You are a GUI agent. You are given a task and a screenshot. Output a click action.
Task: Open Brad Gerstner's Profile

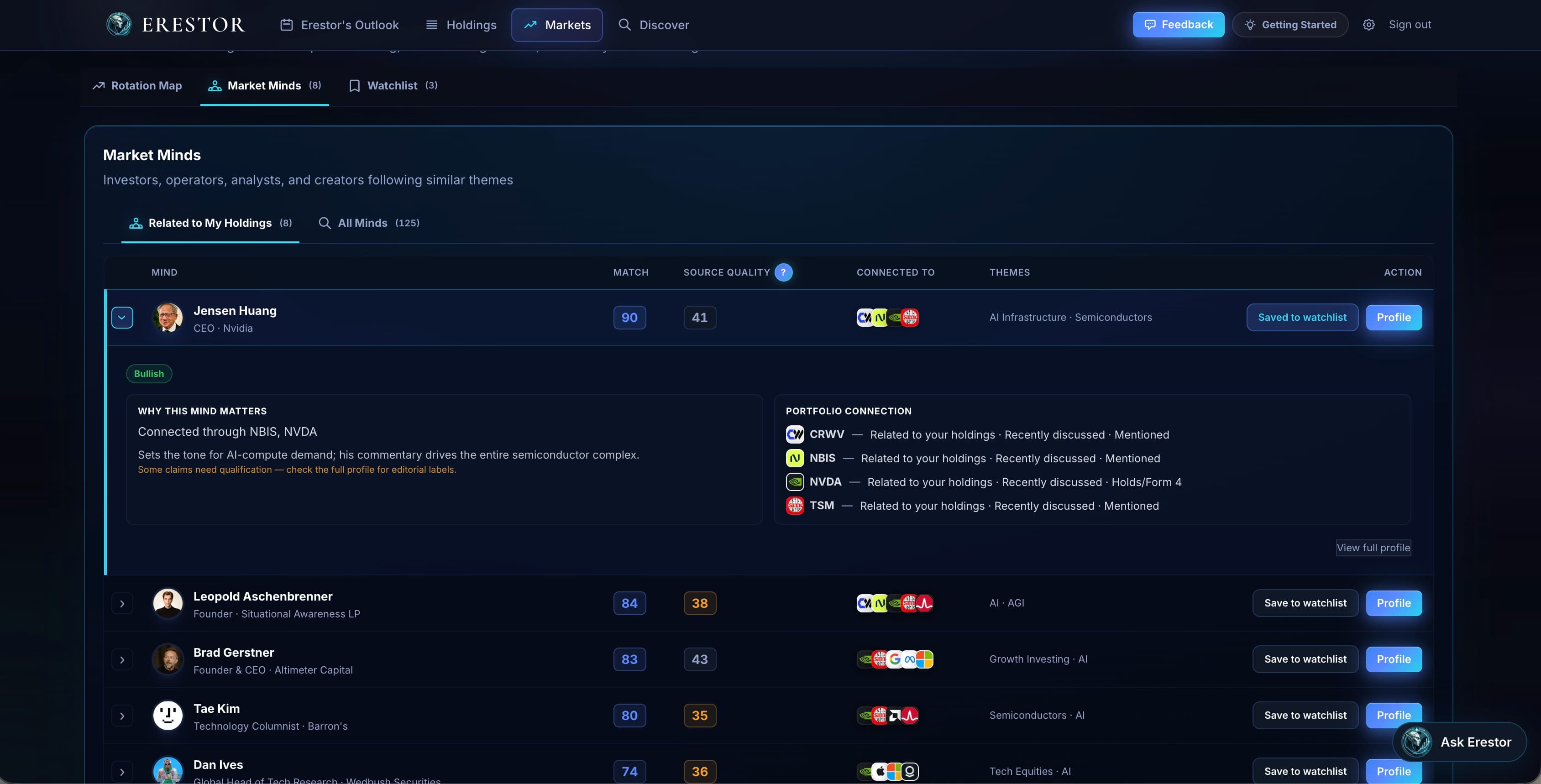(1393, 659)
